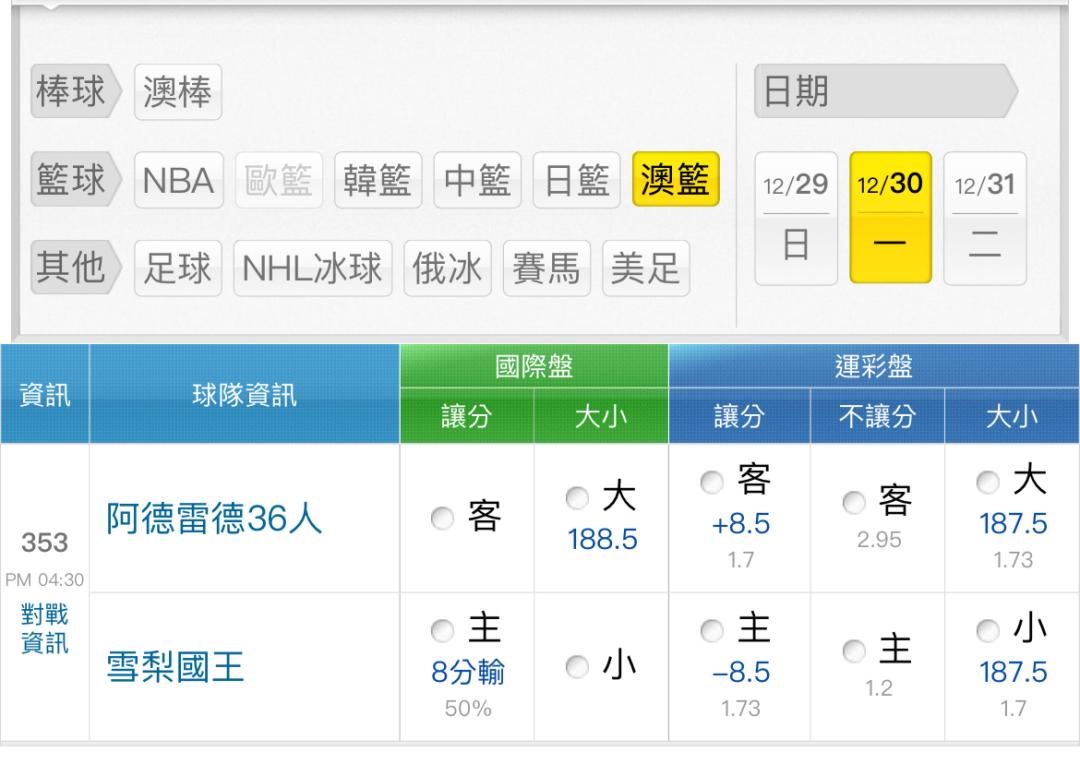Click the 不讓分 sub-header
Screen dimensions: 1080x764
[877, 416]
